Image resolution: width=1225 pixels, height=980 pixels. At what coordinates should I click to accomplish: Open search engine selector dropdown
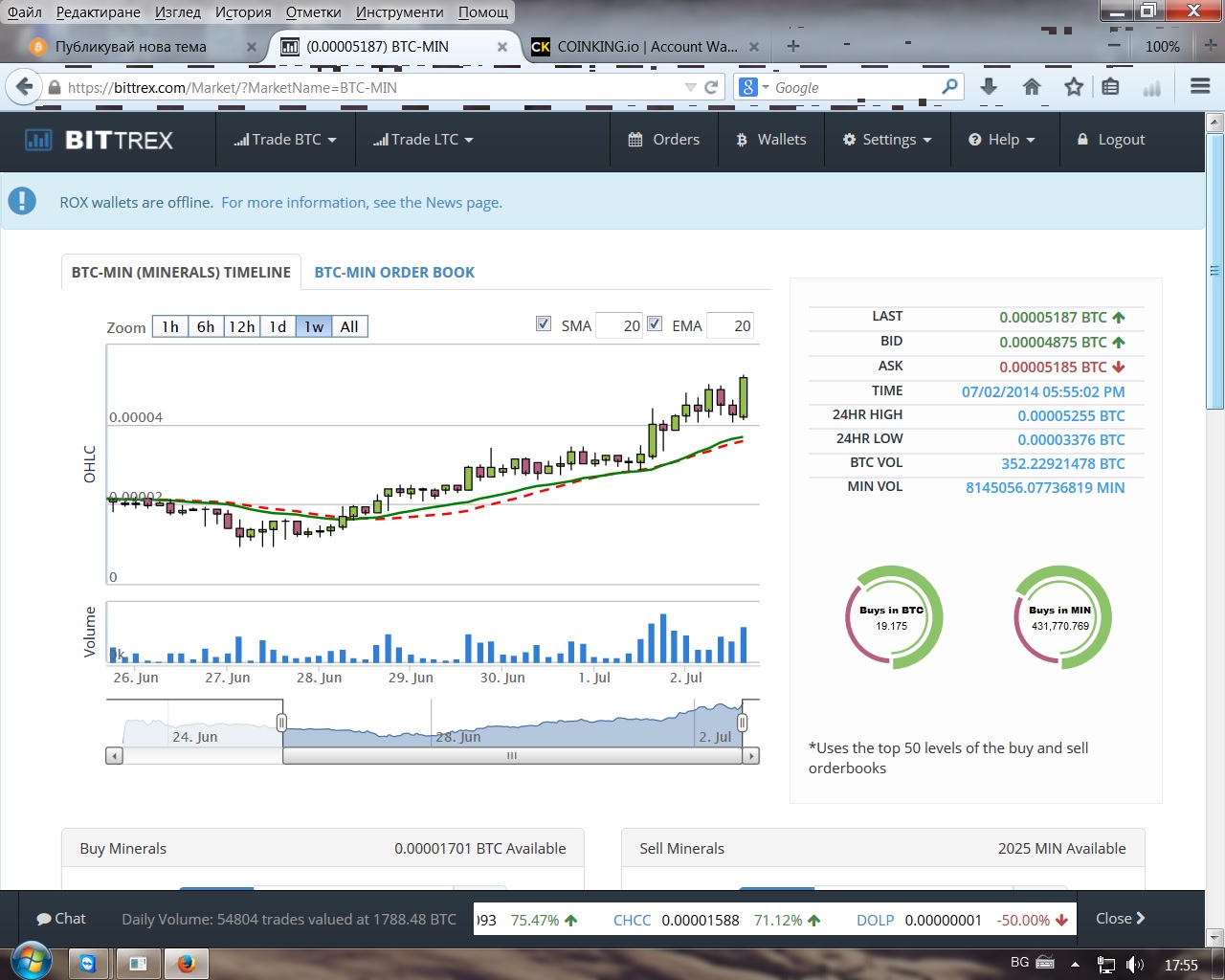766,87
